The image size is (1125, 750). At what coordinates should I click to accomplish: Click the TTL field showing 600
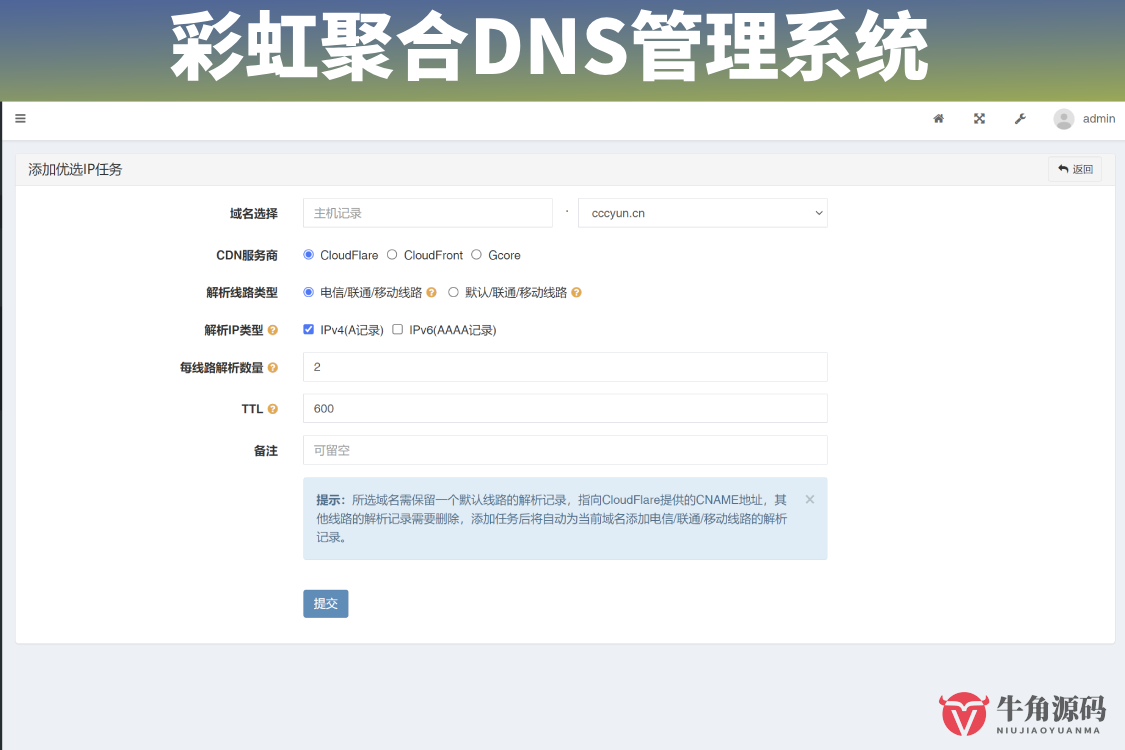pyautogui.click(x=565, y=408)
